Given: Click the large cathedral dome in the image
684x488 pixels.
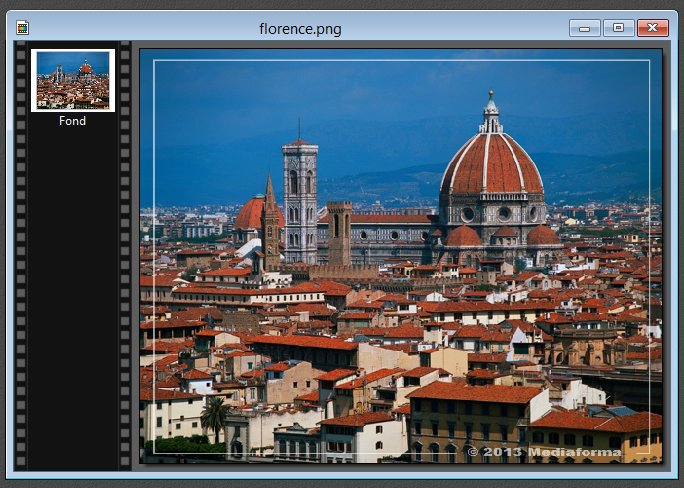Looking at the screenshot, I should (x=491, y=165).
